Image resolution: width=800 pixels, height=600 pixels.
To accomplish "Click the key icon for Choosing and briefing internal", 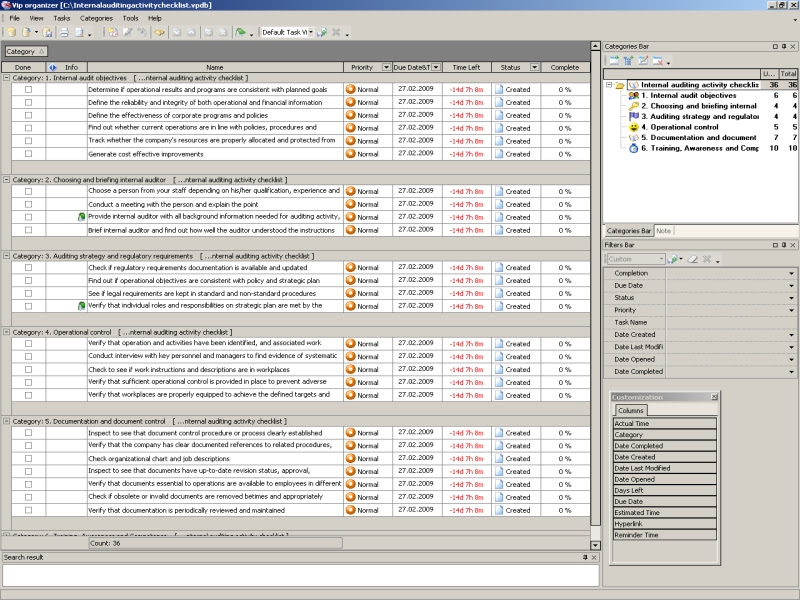I will [x=633, y=106].
